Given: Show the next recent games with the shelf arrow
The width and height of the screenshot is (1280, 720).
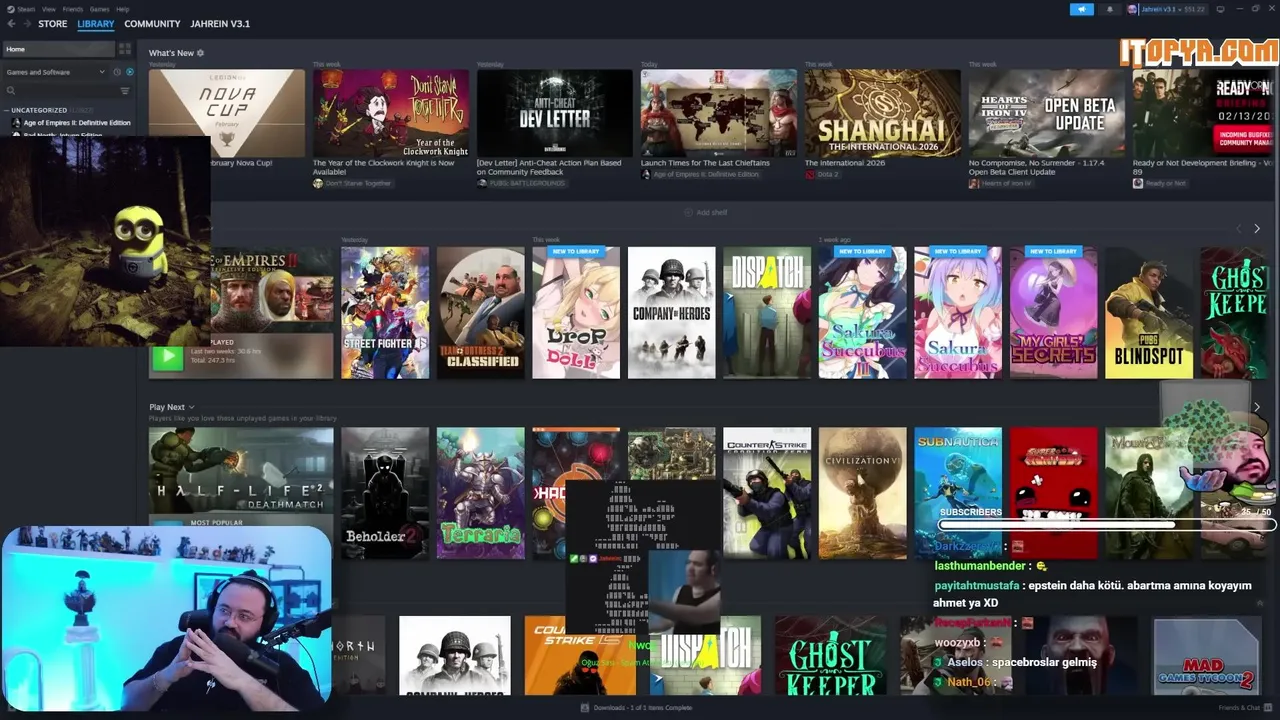Looking at the screenshot, I should (1257, 229).
